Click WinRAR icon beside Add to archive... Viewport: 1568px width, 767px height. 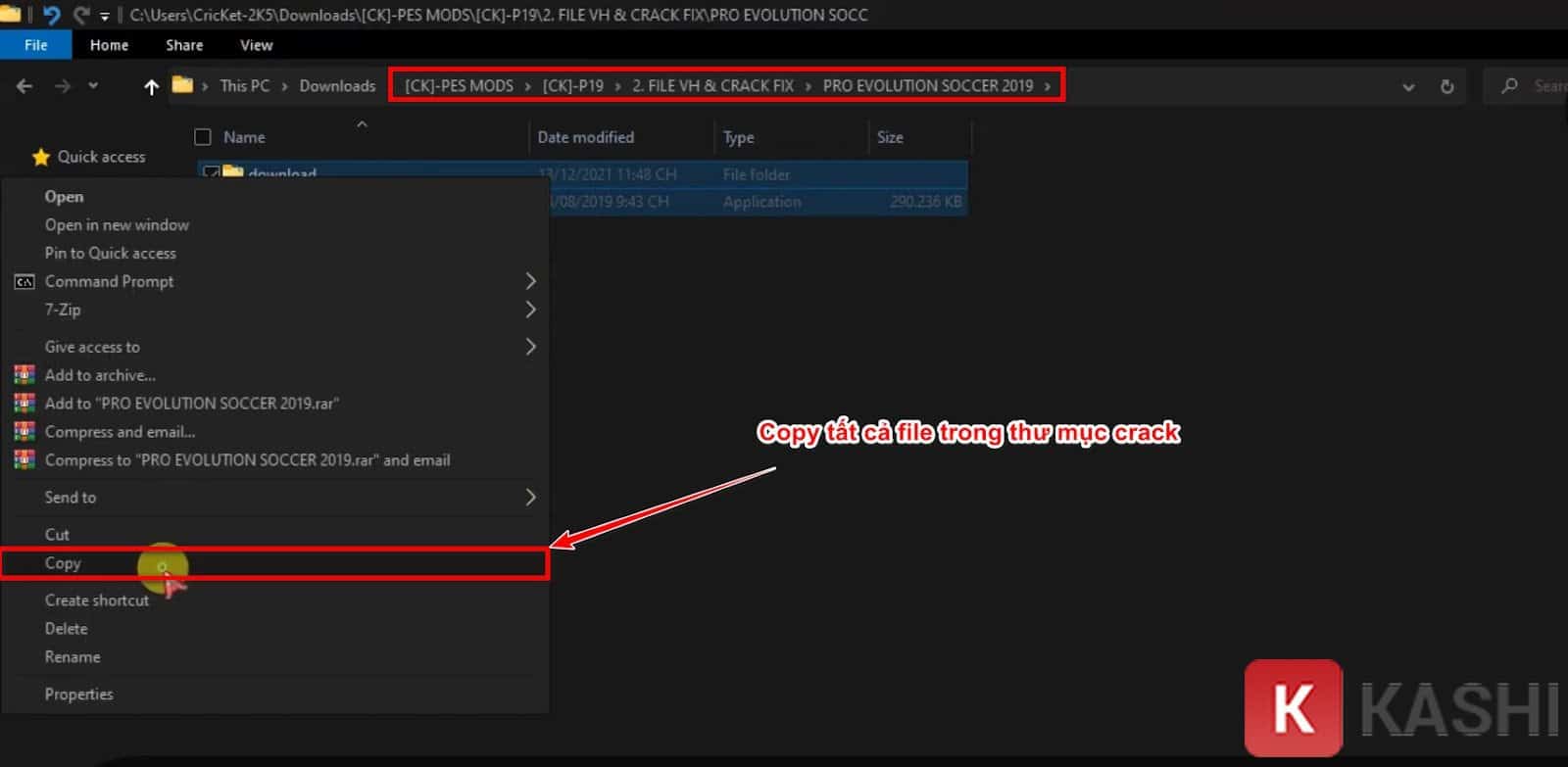(x=24, y=375)
